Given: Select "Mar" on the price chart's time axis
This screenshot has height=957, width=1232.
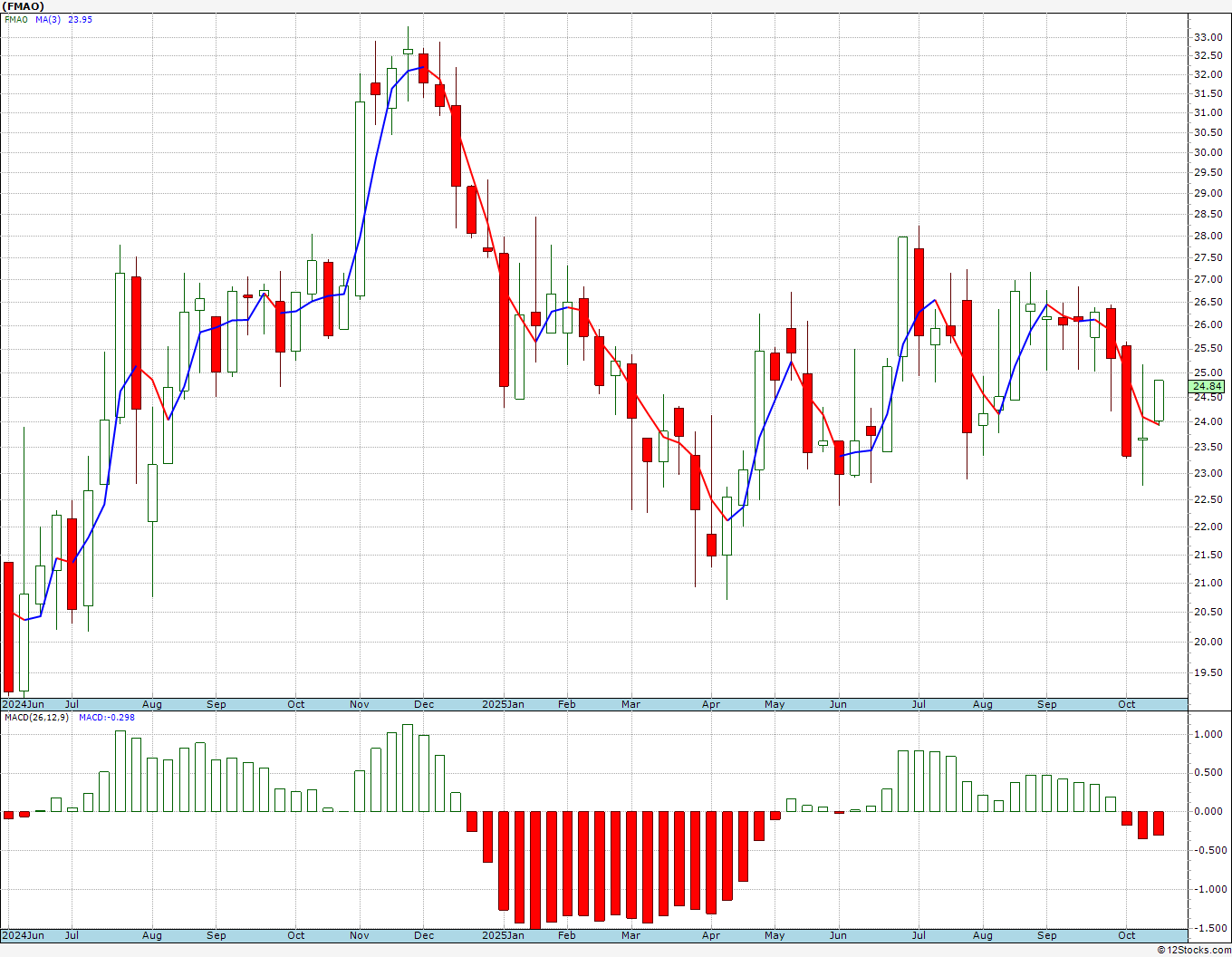Looking at the screenshot, I should (x=630, y=704).
